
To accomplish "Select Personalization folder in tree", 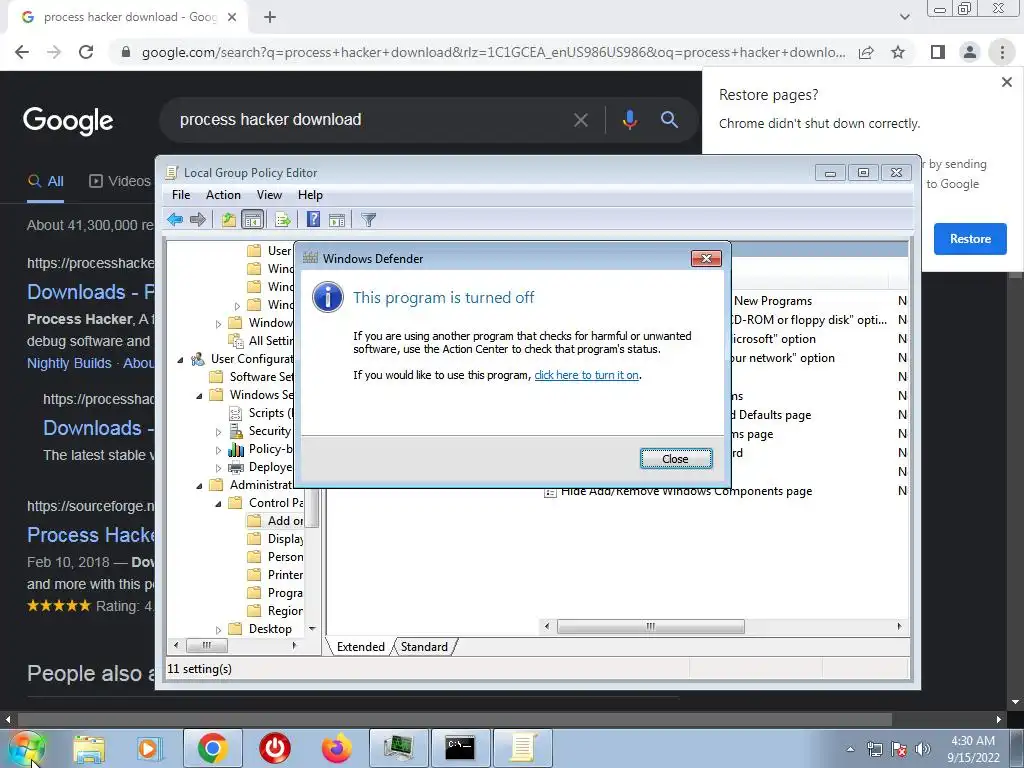I will [x=276, y=557].
